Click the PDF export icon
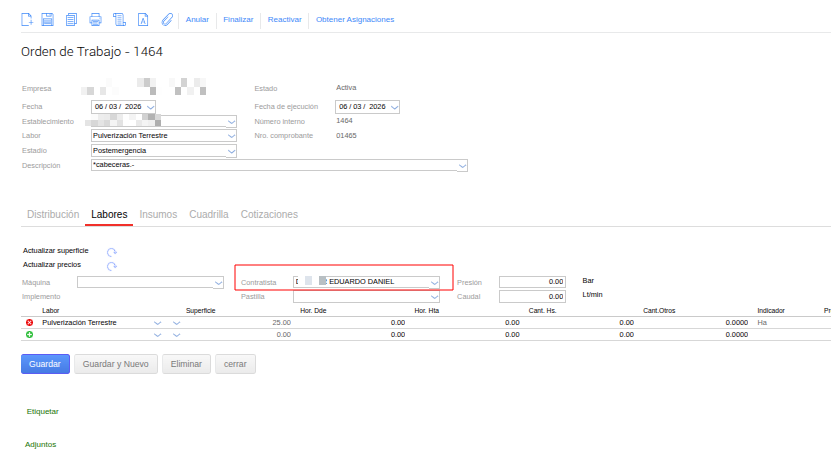 tap(143, 19)
